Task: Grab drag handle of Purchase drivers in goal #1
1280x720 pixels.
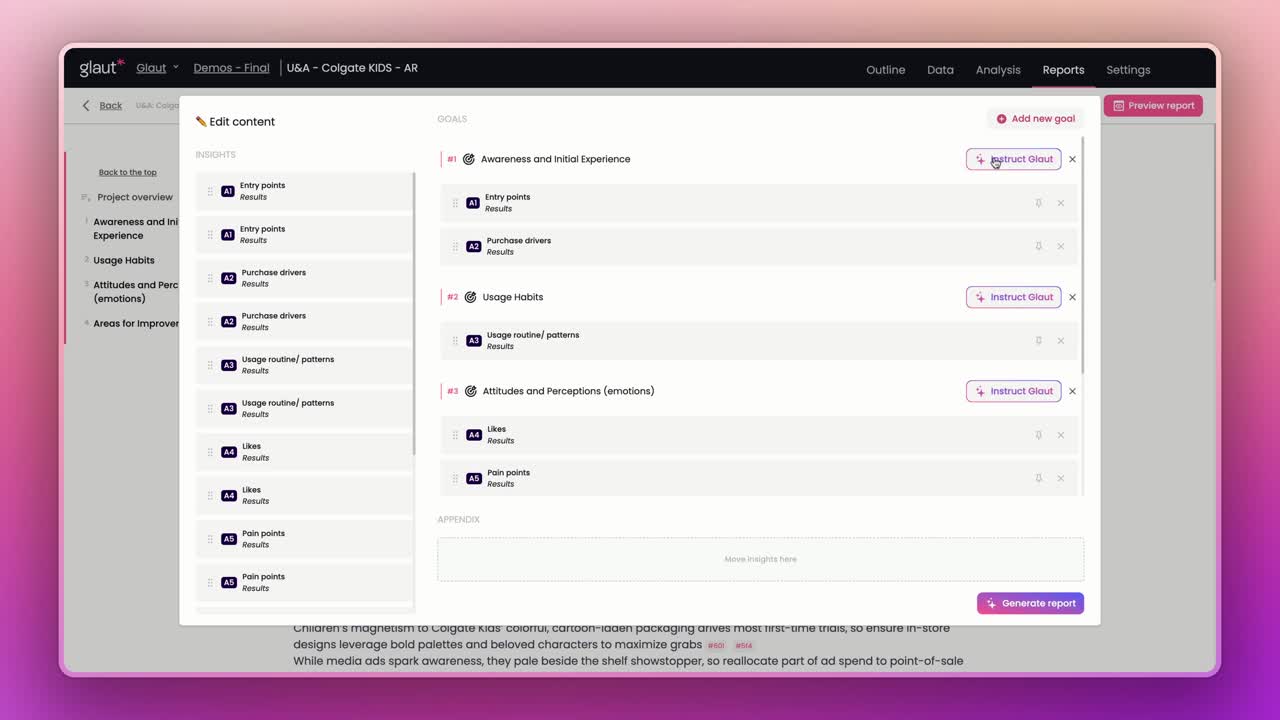Action: [455, 246]
